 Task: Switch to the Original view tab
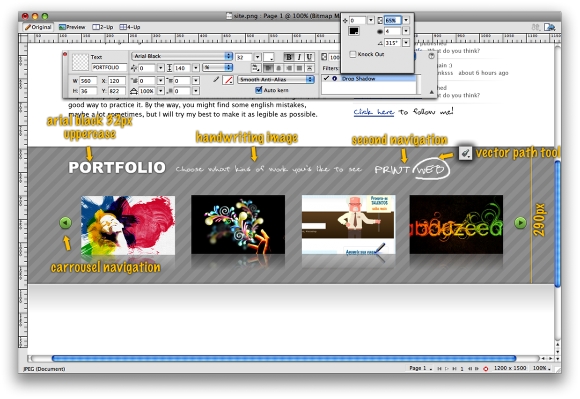[x=38, y=27]
